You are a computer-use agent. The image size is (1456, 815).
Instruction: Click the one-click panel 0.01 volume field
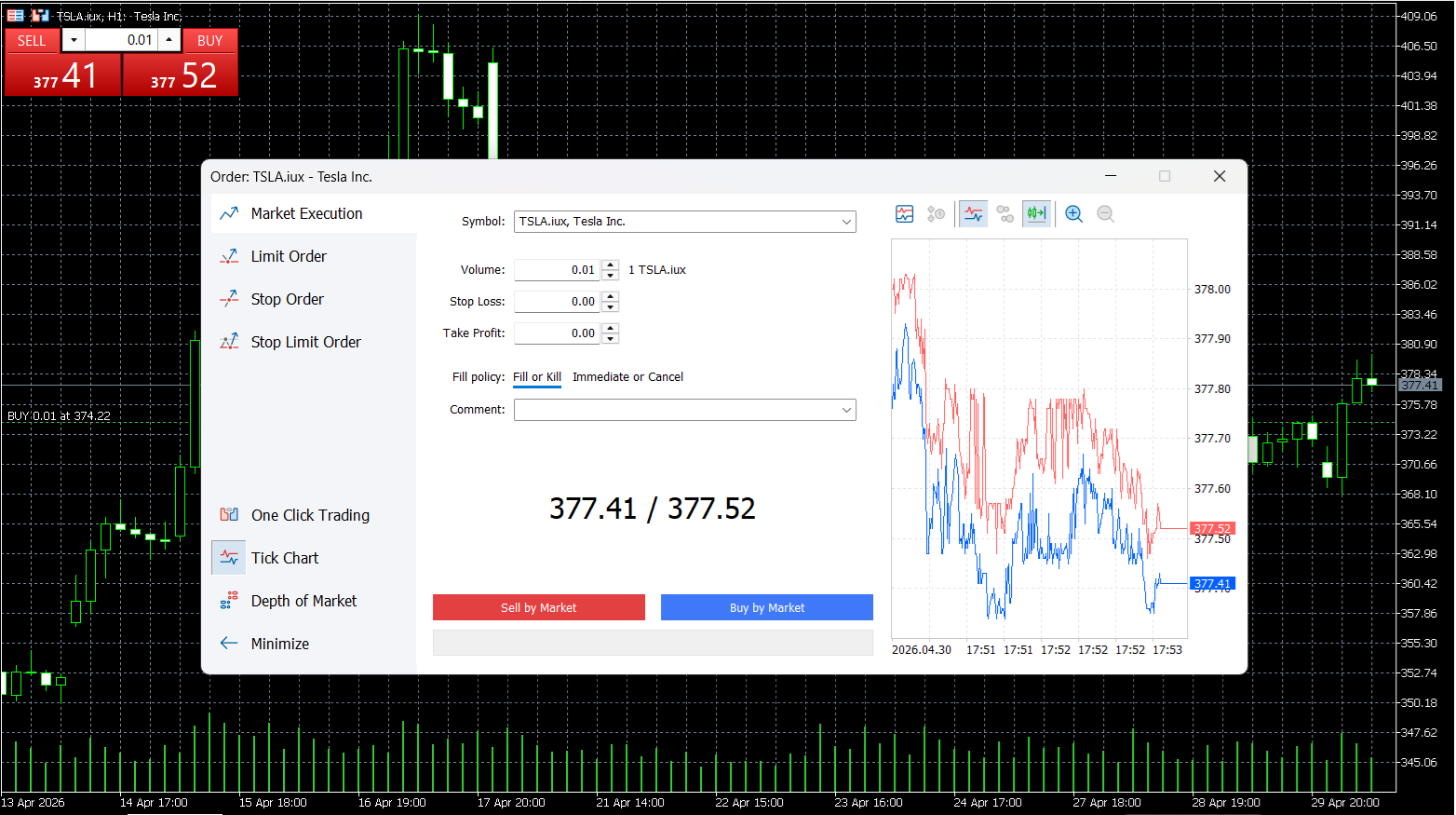pos(121,40)
